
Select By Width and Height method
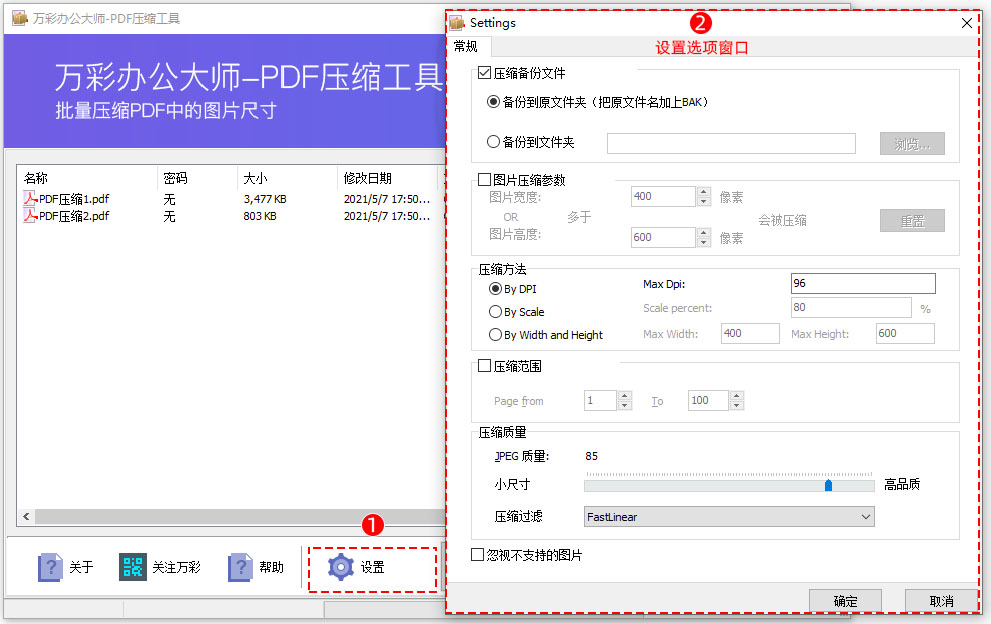coord(496,335)
